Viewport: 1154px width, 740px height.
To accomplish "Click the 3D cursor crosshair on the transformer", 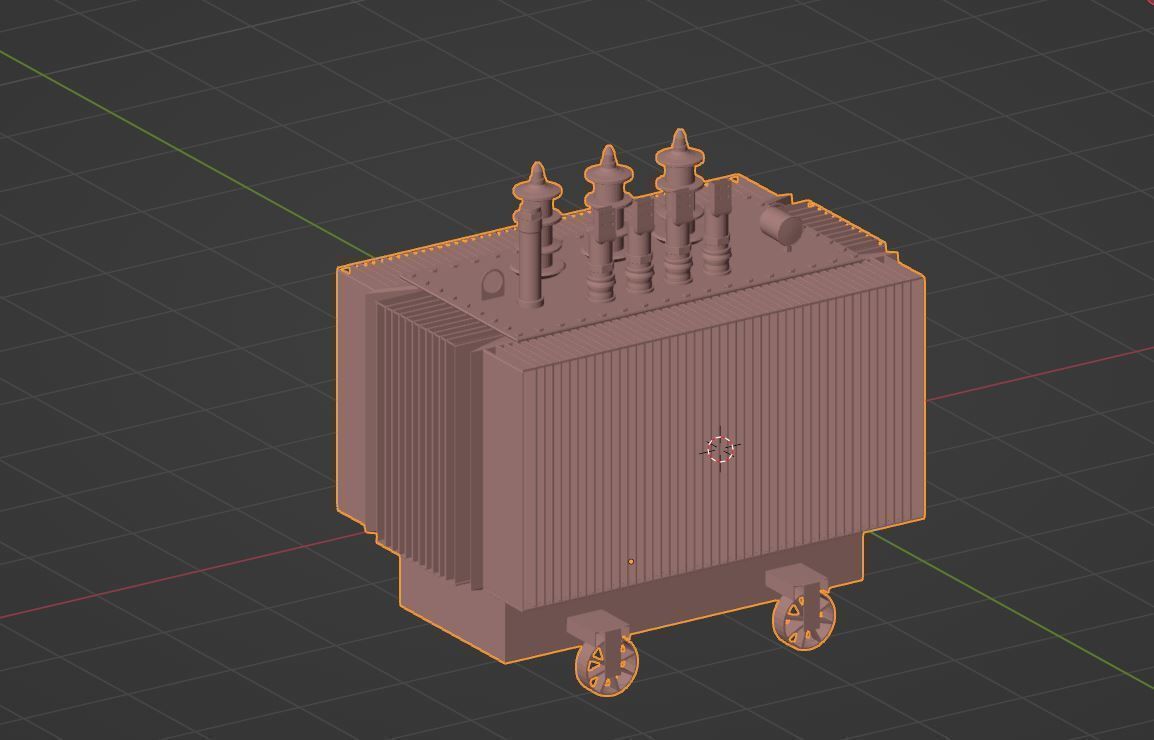I will pos(720,448).
